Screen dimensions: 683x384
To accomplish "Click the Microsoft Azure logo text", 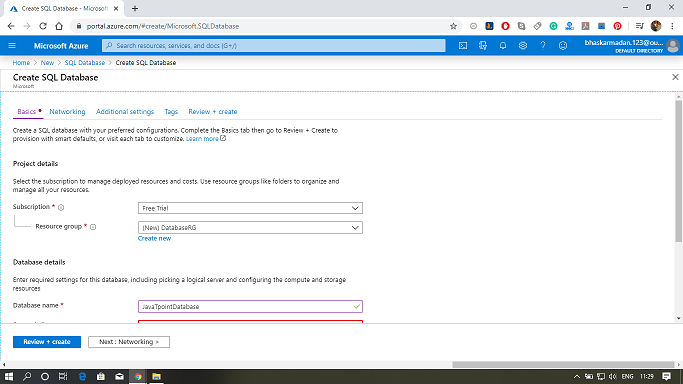I will tap(61, 46).
